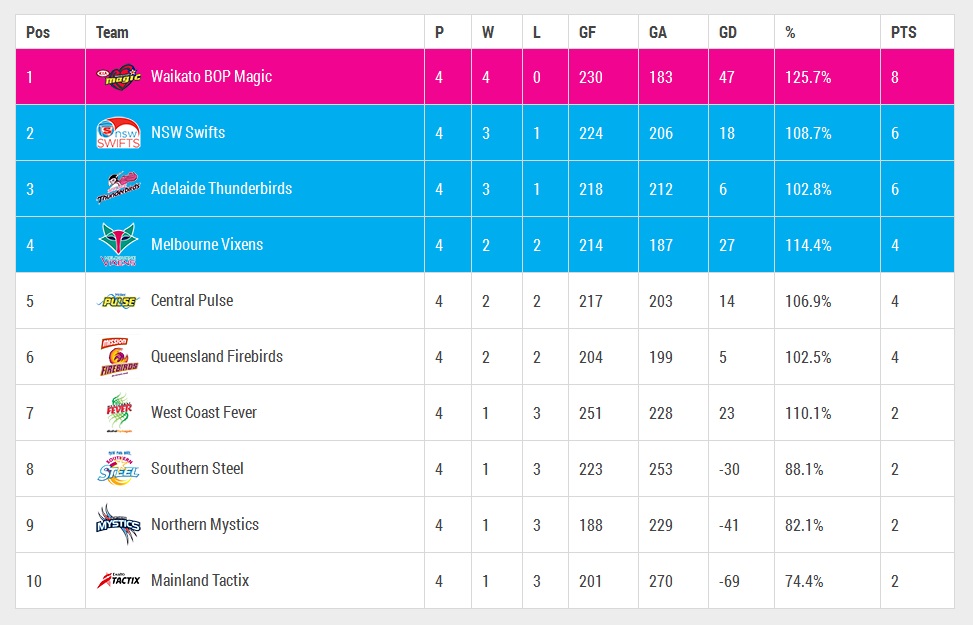Sort by the % column header
Viewport: 973px width, 625px height.
click(790, 32)
